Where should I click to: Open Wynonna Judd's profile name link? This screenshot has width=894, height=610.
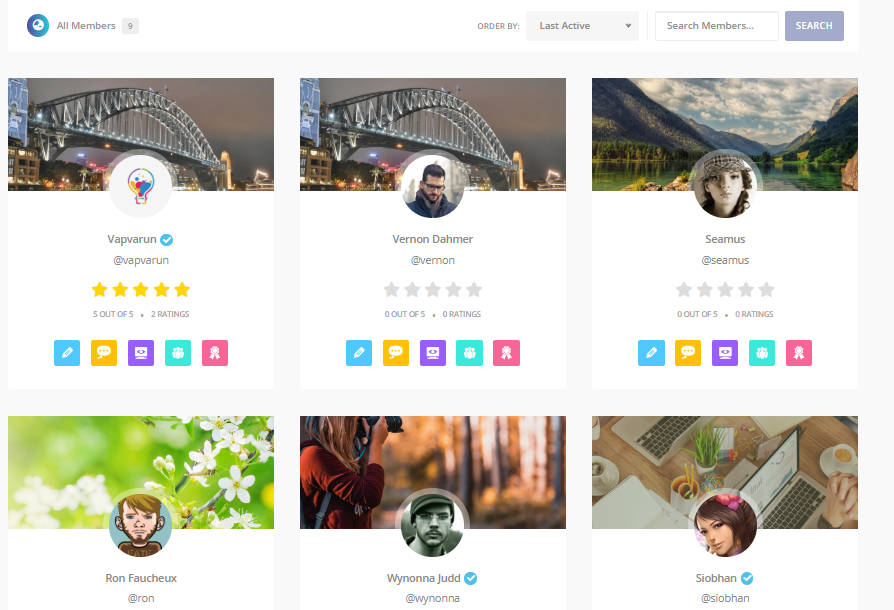[424, 578]
